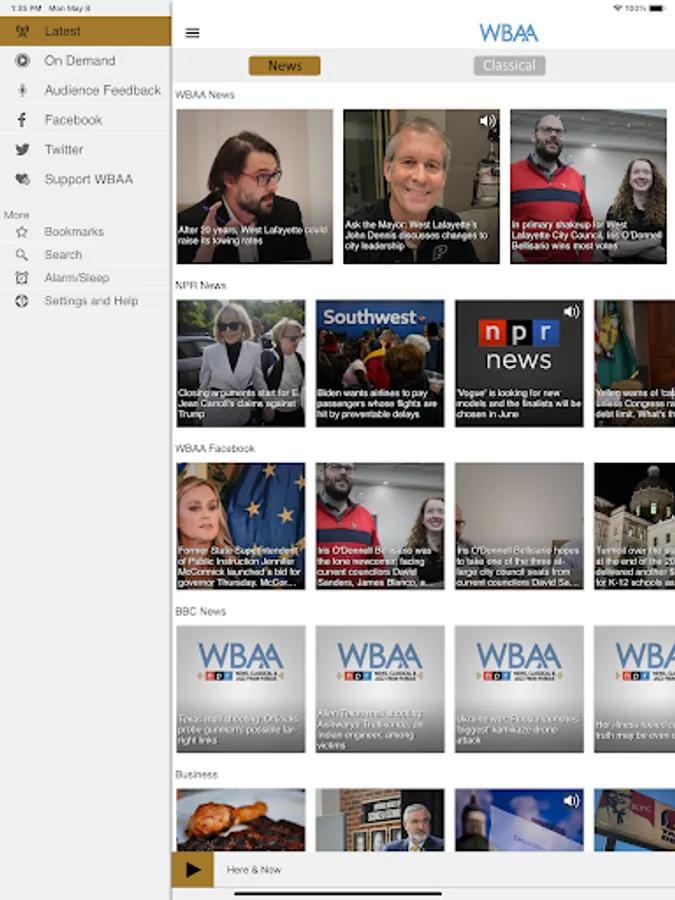This screenshot has height=900, width=675.
Task: Tap speaker icon on Ask the Mayor story
Action: (487, 121)
